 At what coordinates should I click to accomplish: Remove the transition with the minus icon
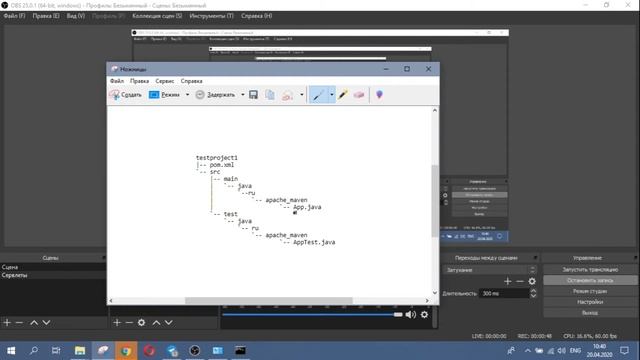click(520, 281)
